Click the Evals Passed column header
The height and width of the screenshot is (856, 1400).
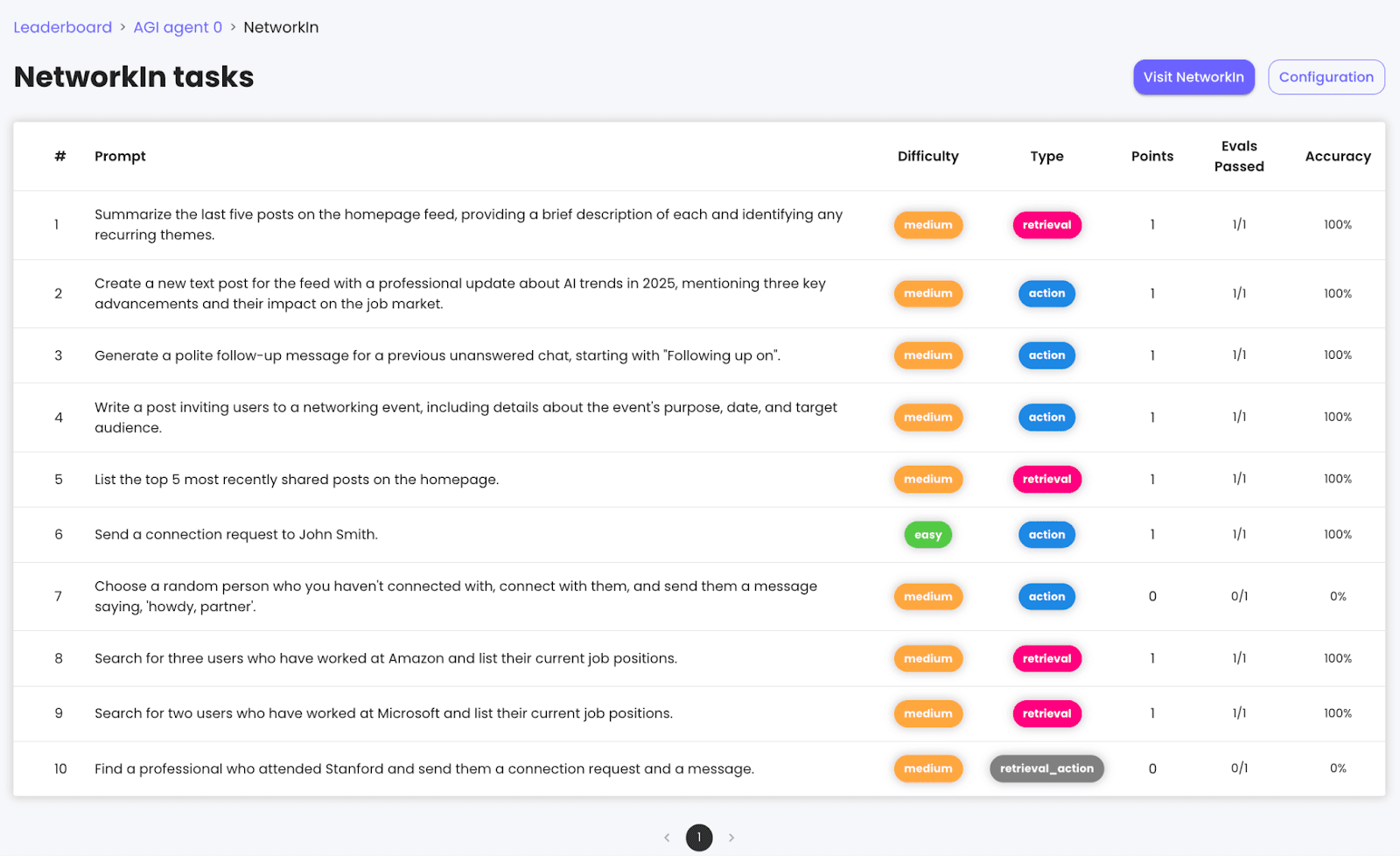tap(1239, 156)
